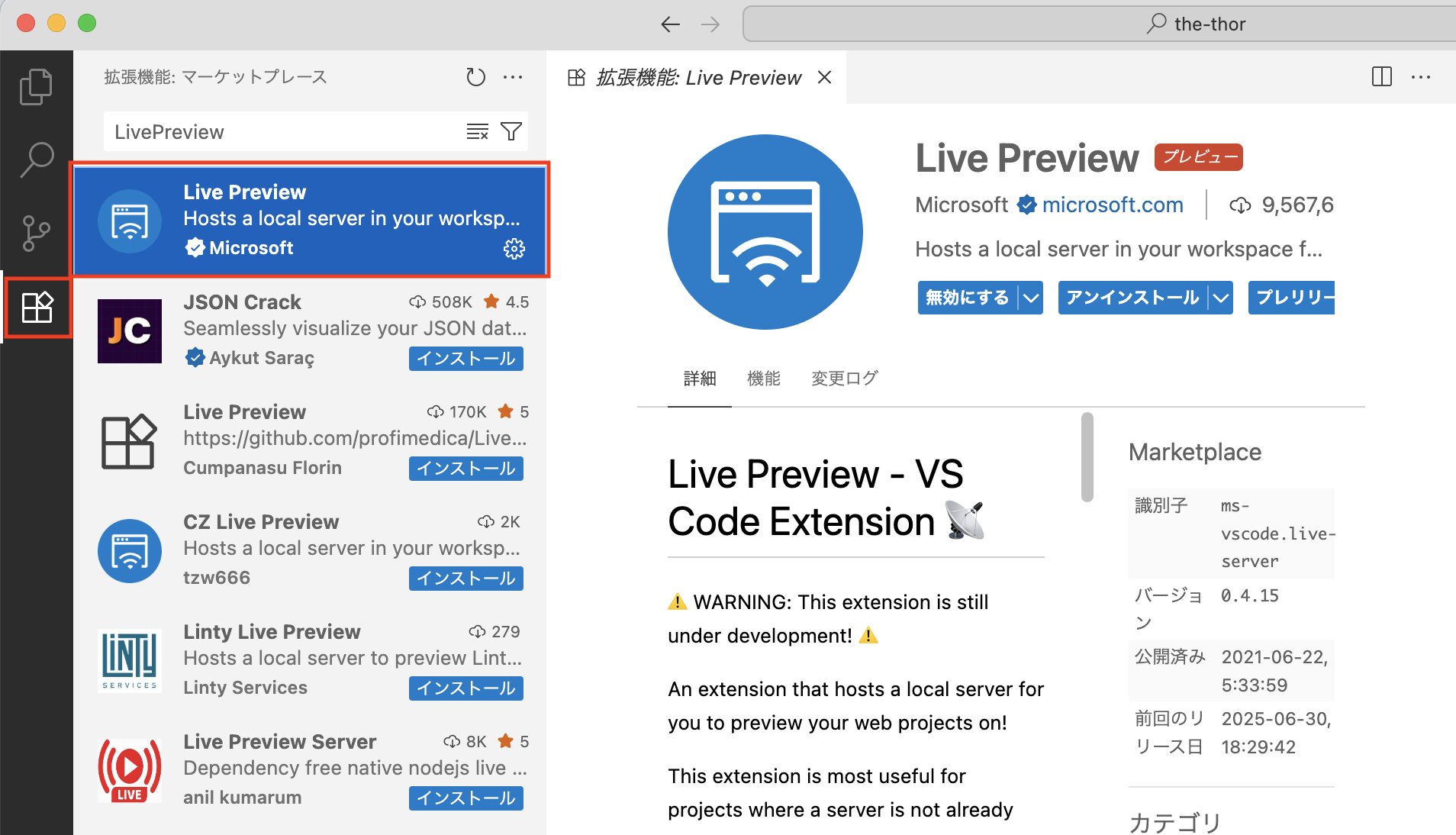Click the Live Preview Server red logo

(x=130, y=771)
